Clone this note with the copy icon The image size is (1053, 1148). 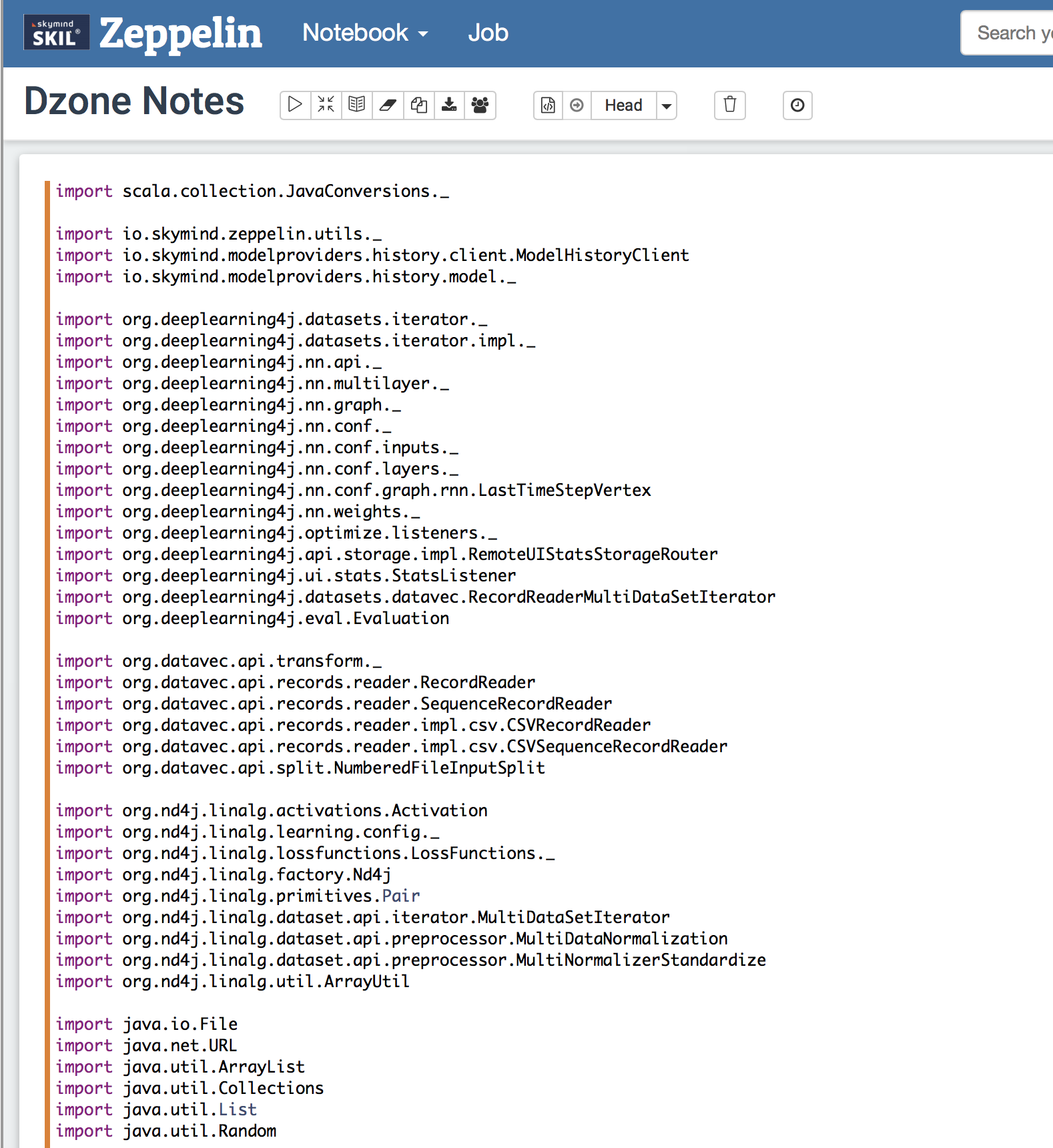[419, 105]
